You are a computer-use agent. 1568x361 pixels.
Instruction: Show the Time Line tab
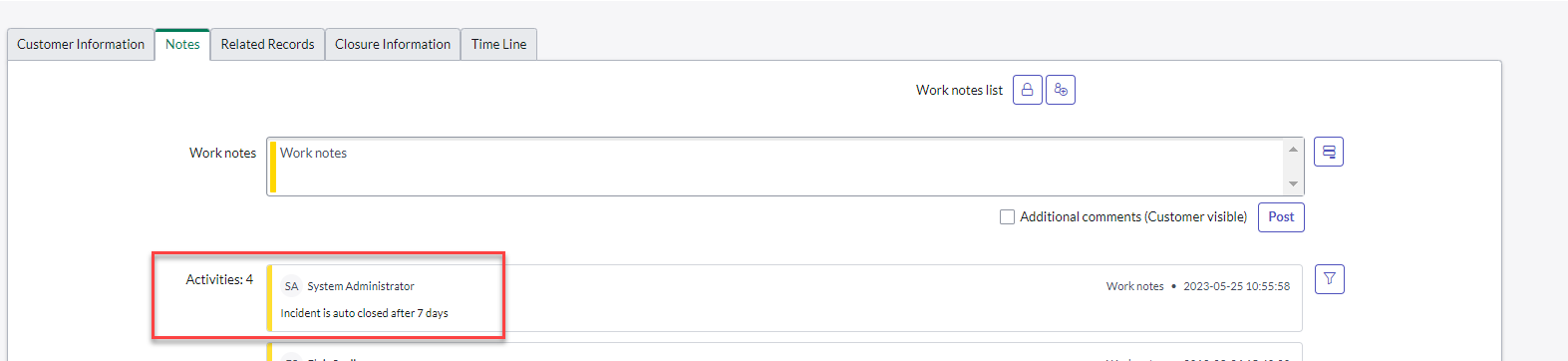pyautogui.click(x=499, y=44)
